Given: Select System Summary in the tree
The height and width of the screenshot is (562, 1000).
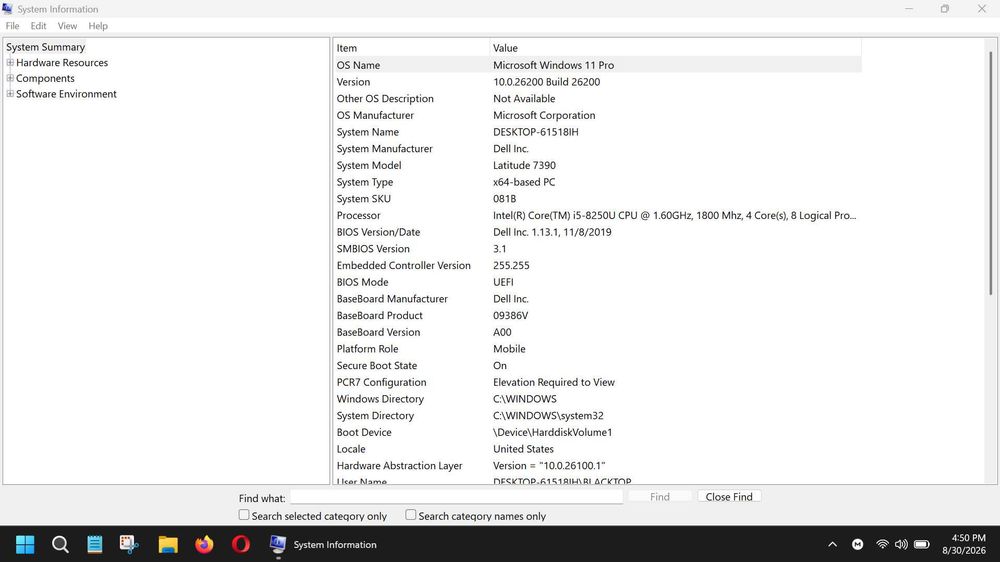Looking at the screenshot, I should tap(45, 47).
